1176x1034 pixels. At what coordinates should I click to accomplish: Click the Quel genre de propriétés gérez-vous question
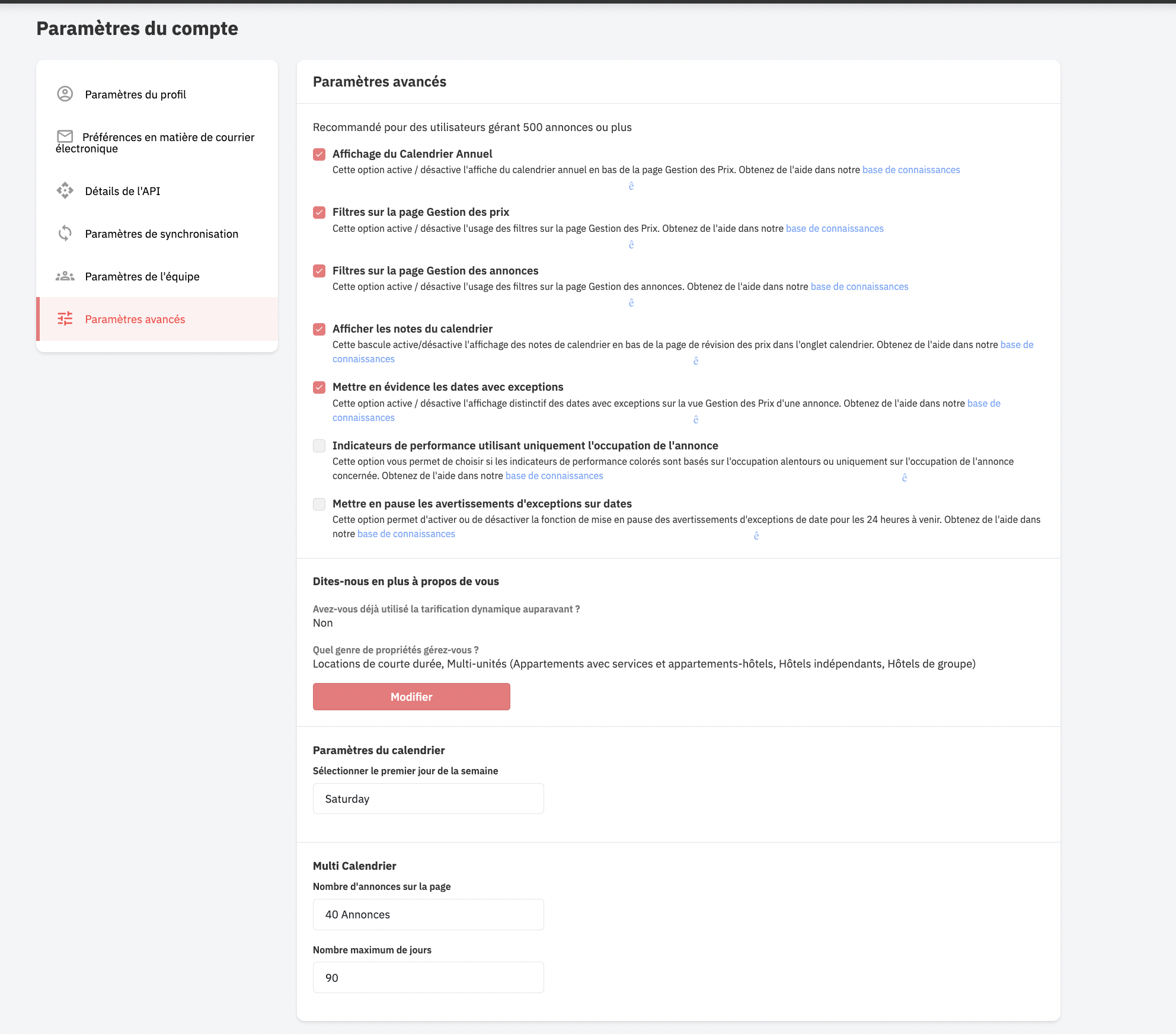pyautogui.click(x=396, y=650)
